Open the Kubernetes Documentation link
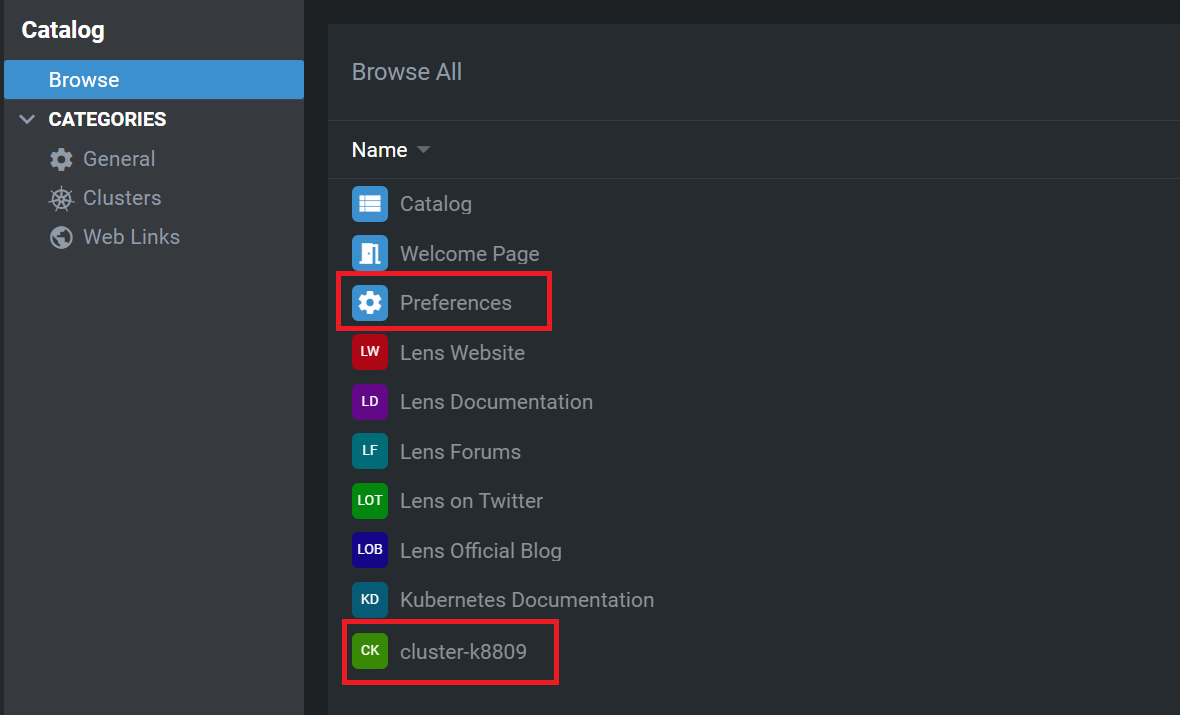Image resolution: width=1180 pixels, height=715 pixels. [x=527, y=600]
